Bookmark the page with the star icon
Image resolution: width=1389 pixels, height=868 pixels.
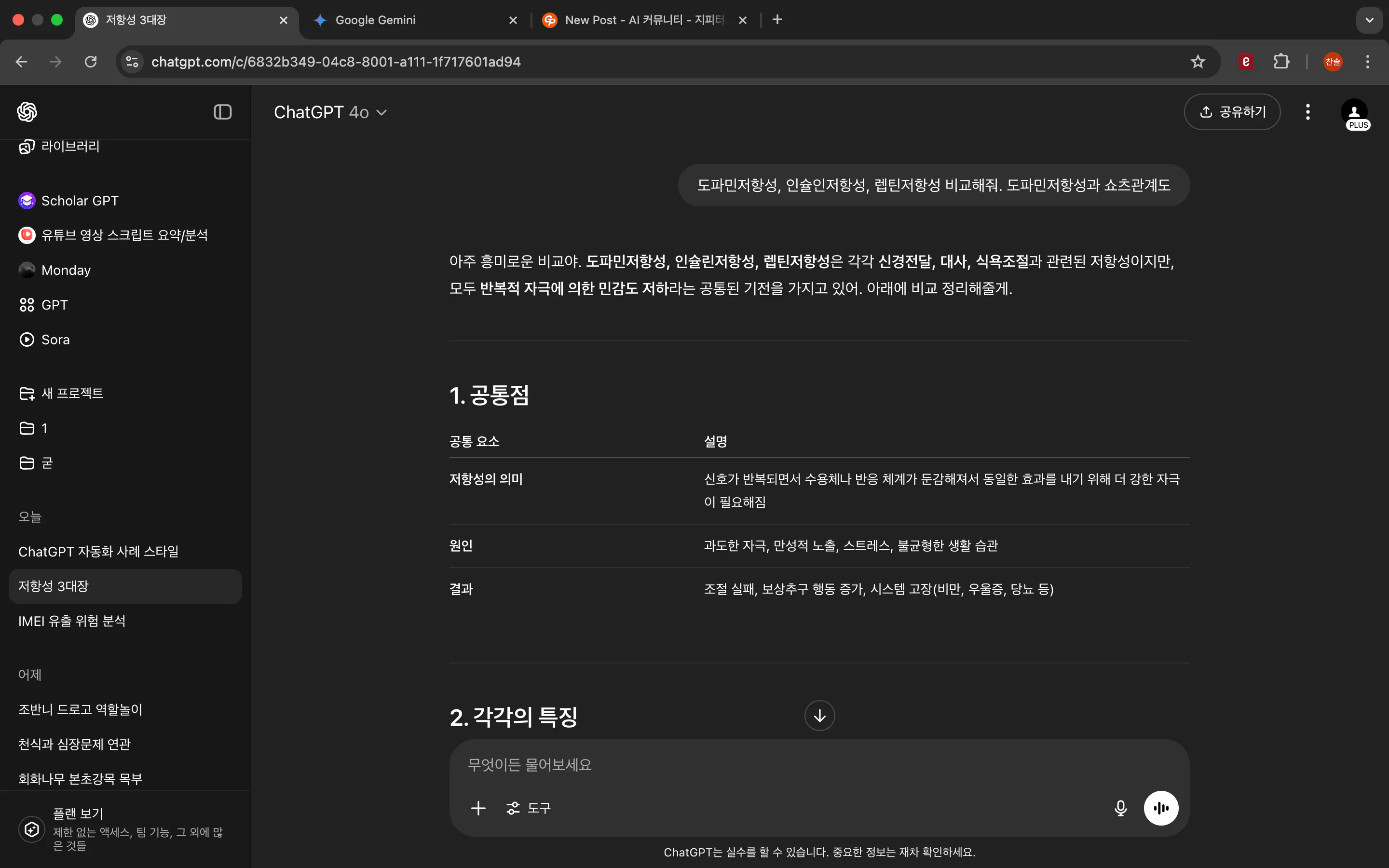pos(1198,61)
